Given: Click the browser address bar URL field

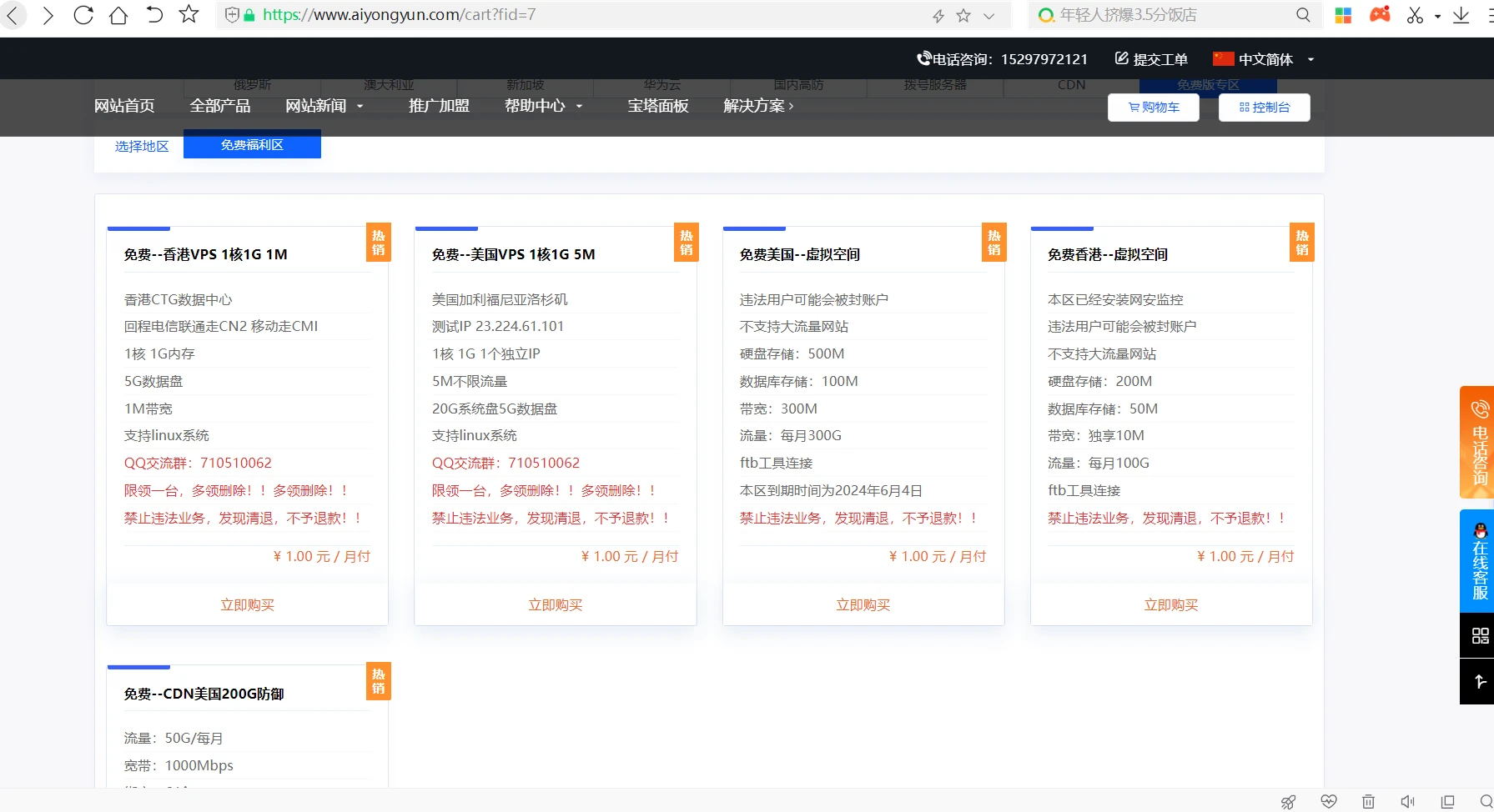Looking at the screenshot, I should (584, 15).
